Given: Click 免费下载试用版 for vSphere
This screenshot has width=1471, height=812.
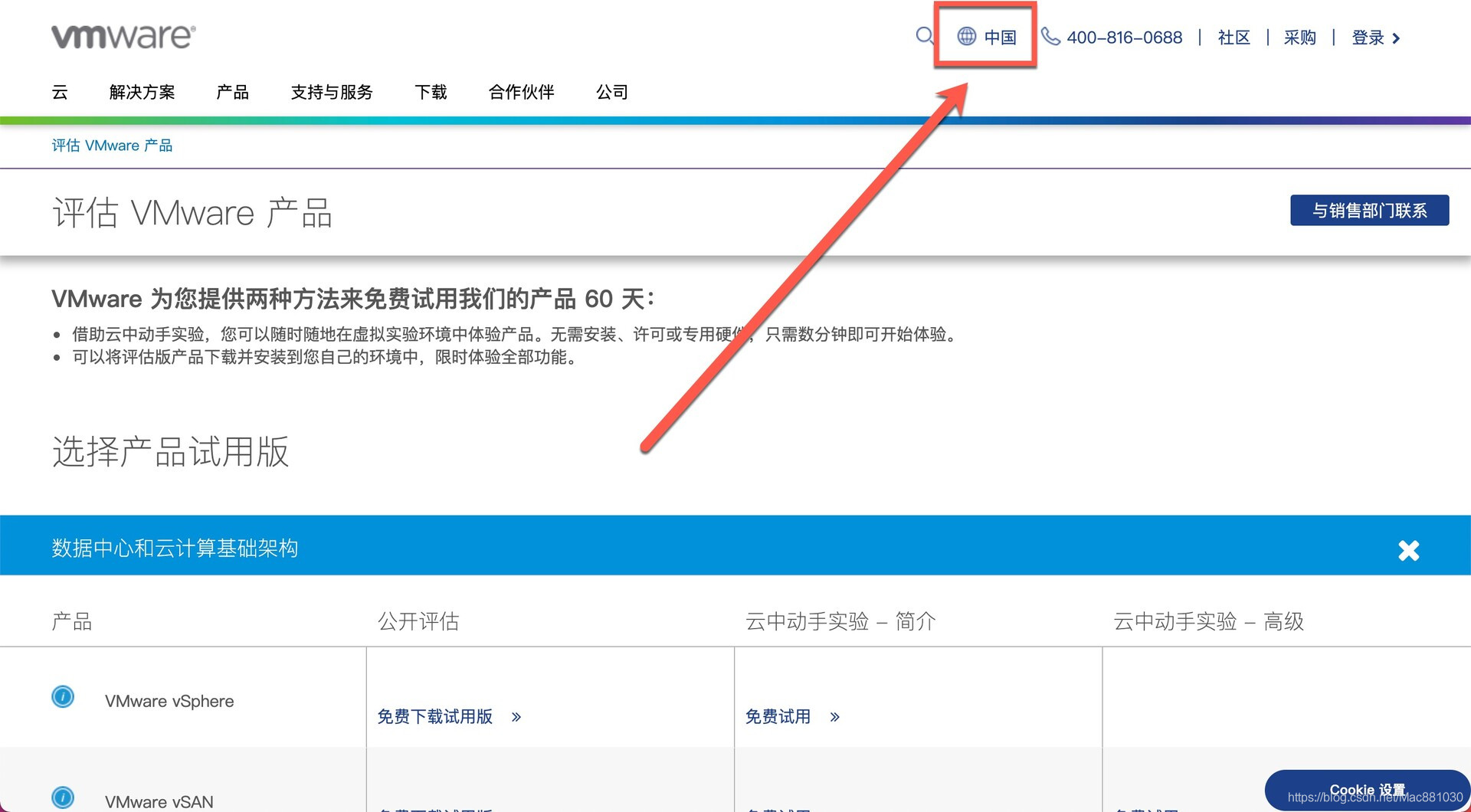Looking at the screenshot, I should (435, 716).
